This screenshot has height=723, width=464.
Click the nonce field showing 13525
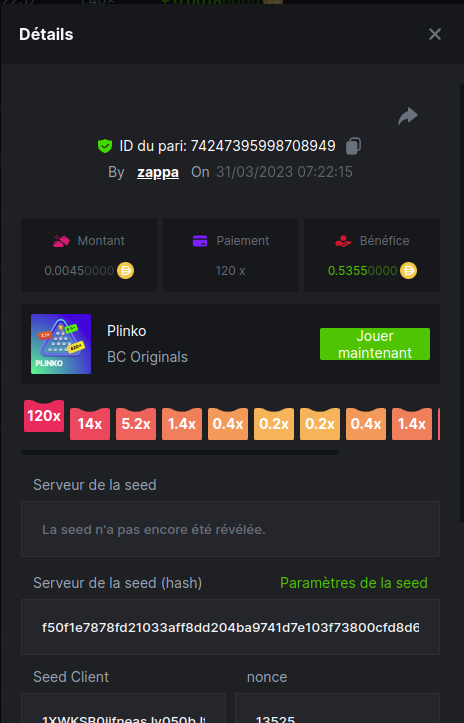tap(337, 708)
